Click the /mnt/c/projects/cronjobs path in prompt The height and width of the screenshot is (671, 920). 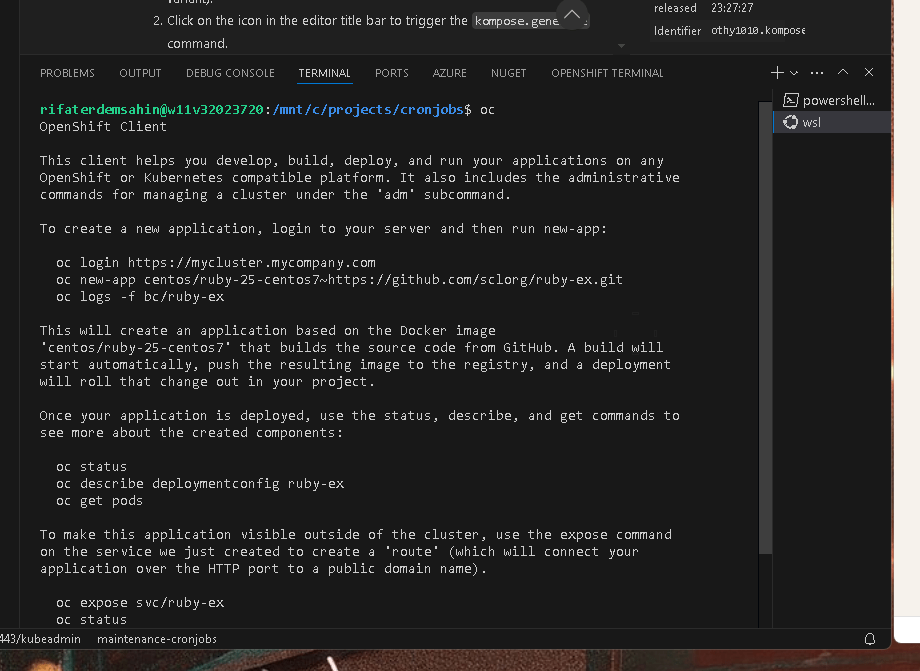pos(368,110)
